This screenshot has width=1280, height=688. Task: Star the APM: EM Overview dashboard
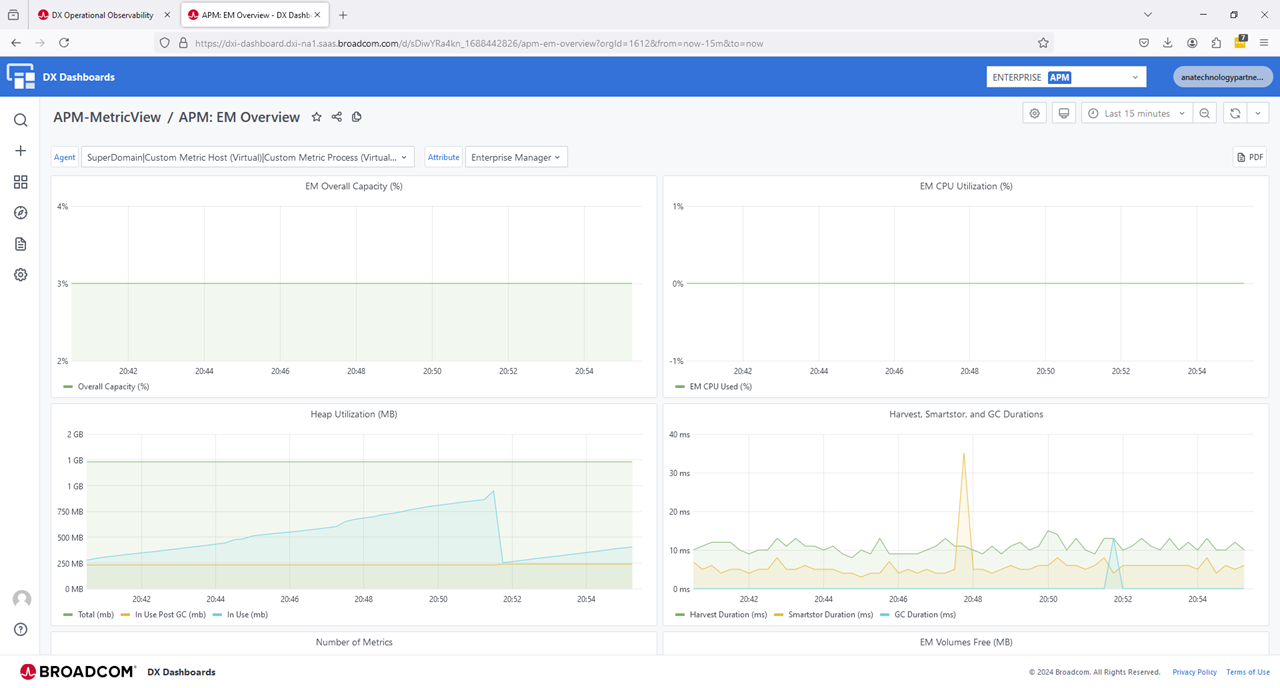coord(317,117)
